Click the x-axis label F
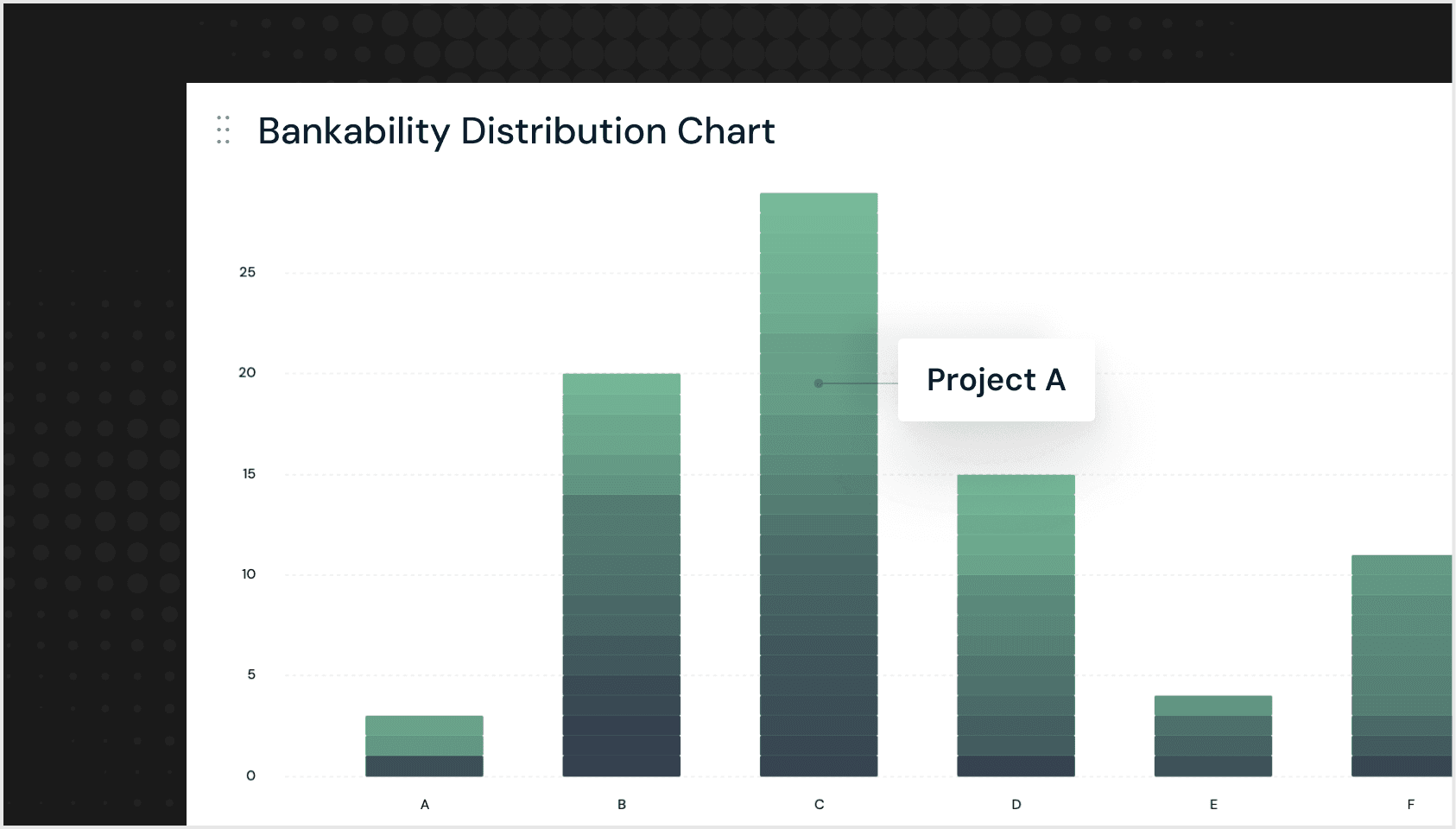The height and width of the screenshot is (829, 1456). 1410,804
